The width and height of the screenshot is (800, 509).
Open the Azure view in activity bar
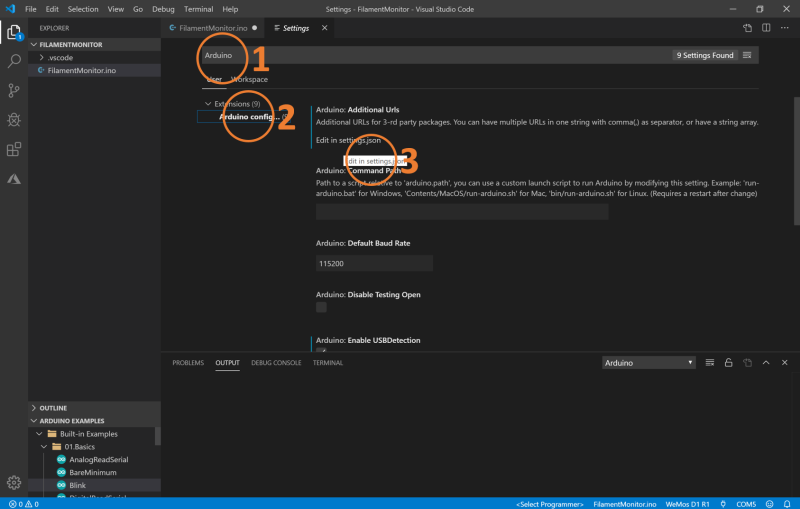14,179
